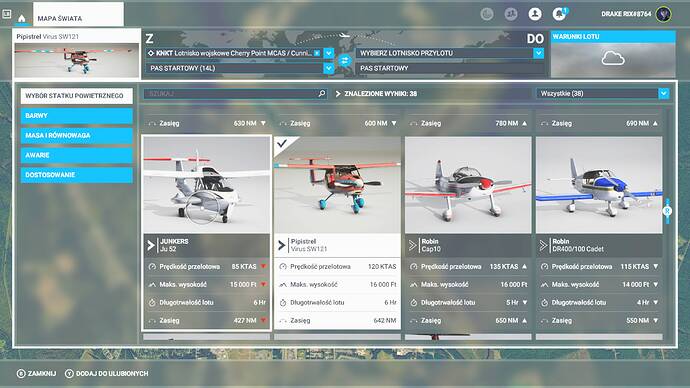Open the Wszystkie (38) filter dropdown
690x388 pixels.
(664, 93)
